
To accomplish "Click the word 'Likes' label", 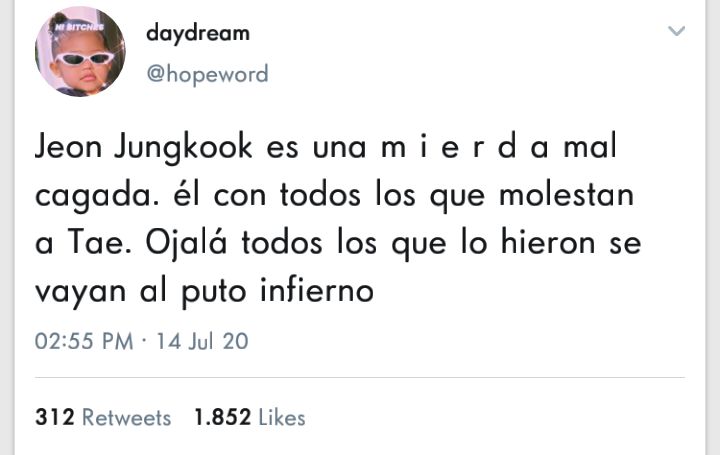I will coord(282,417).
